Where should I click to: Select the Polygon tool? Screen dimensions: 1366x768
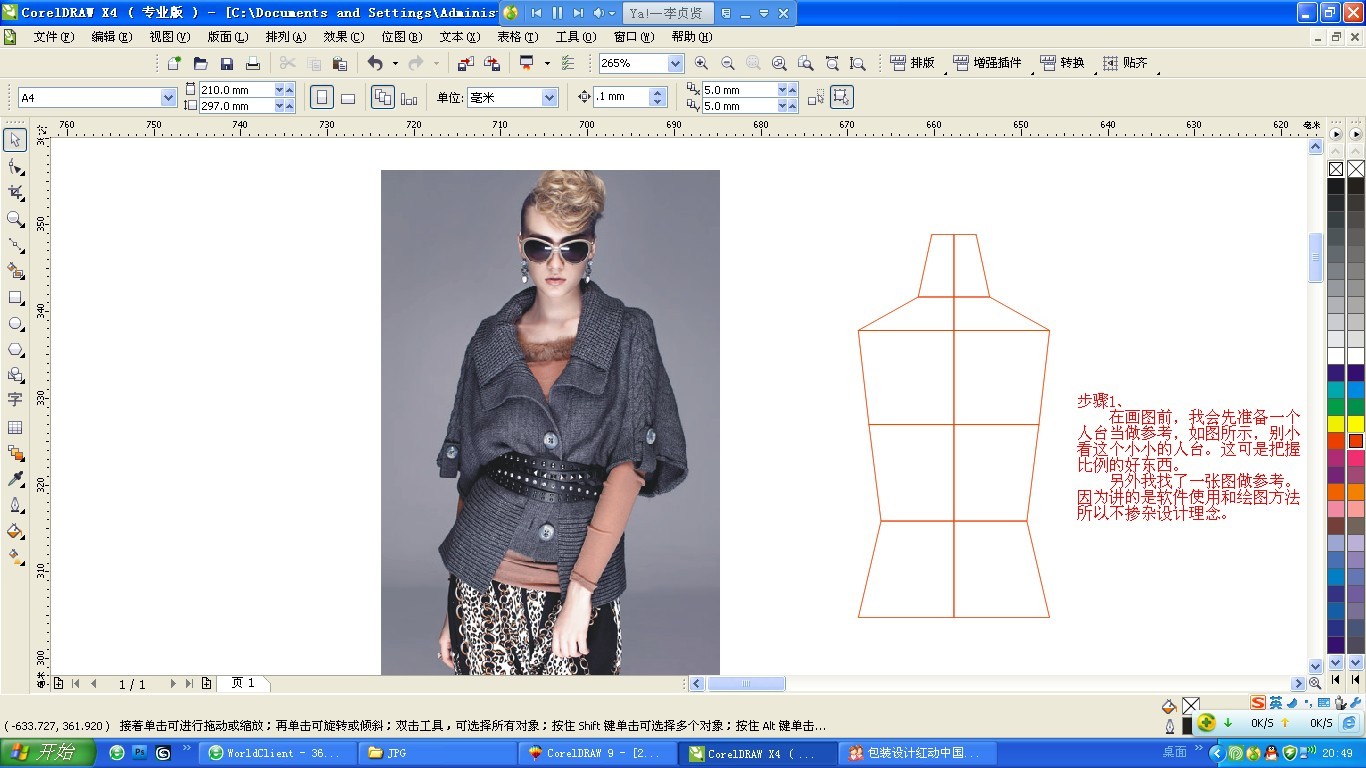15,349
